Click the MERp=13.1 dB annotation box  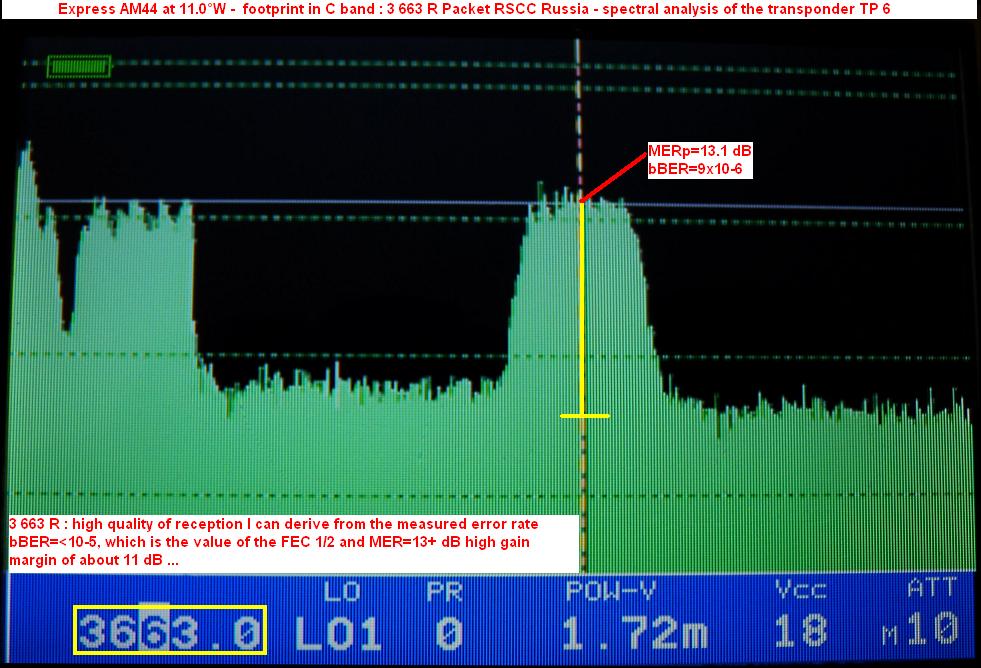699,160
